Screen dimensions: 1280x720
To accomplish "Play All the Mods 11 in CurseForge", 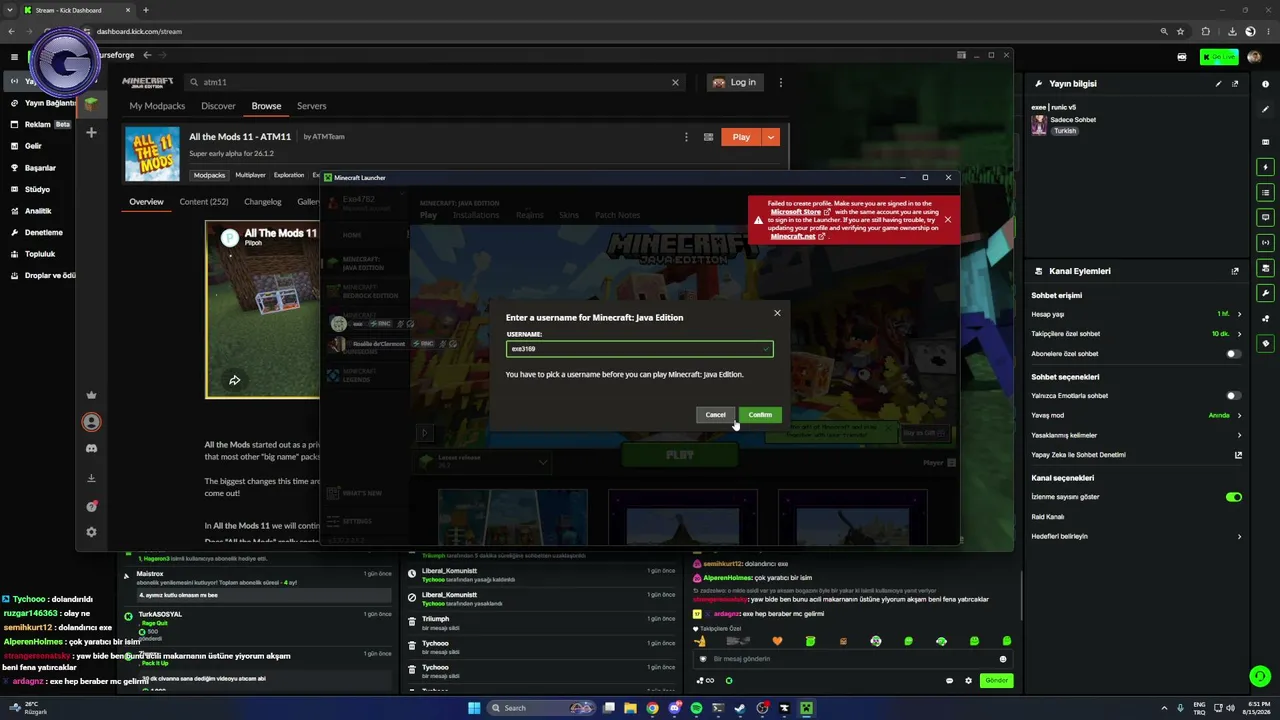I will pyautogui.click(x=741, y=137).
